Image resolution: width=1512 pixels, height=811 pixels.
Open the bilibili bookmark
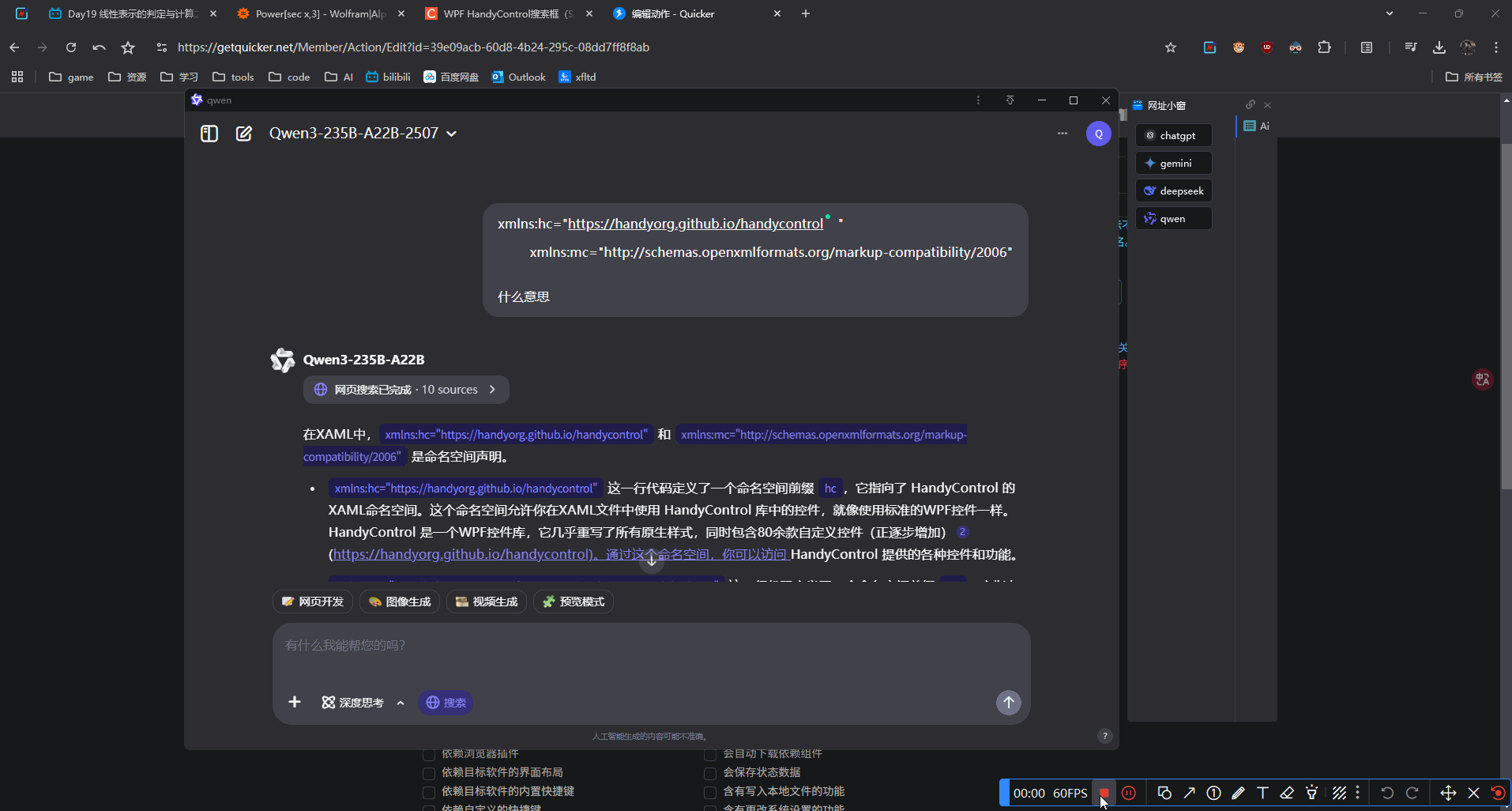(x=388, y=77)
